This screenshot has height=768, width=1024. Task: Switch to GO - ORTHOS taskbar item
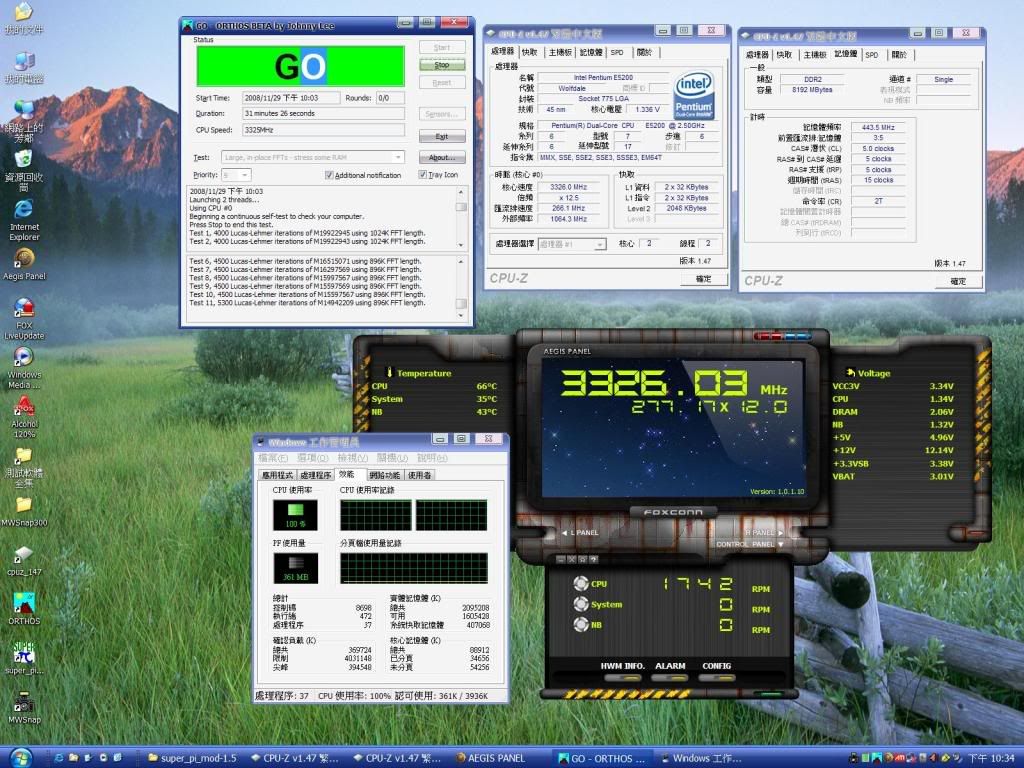tap(602, 758)
